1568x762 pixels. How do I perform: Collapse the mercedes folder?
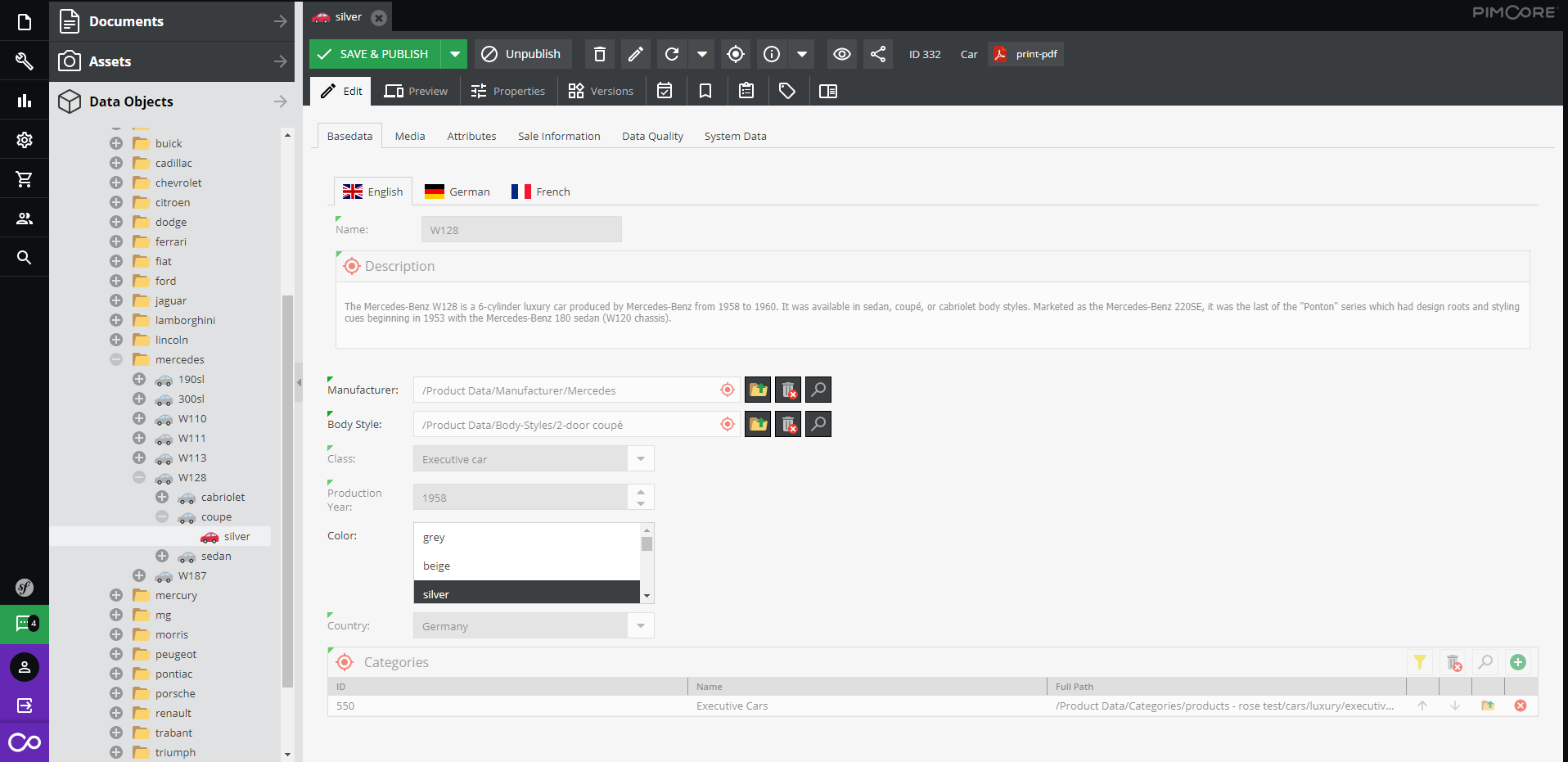pos(116,359)
